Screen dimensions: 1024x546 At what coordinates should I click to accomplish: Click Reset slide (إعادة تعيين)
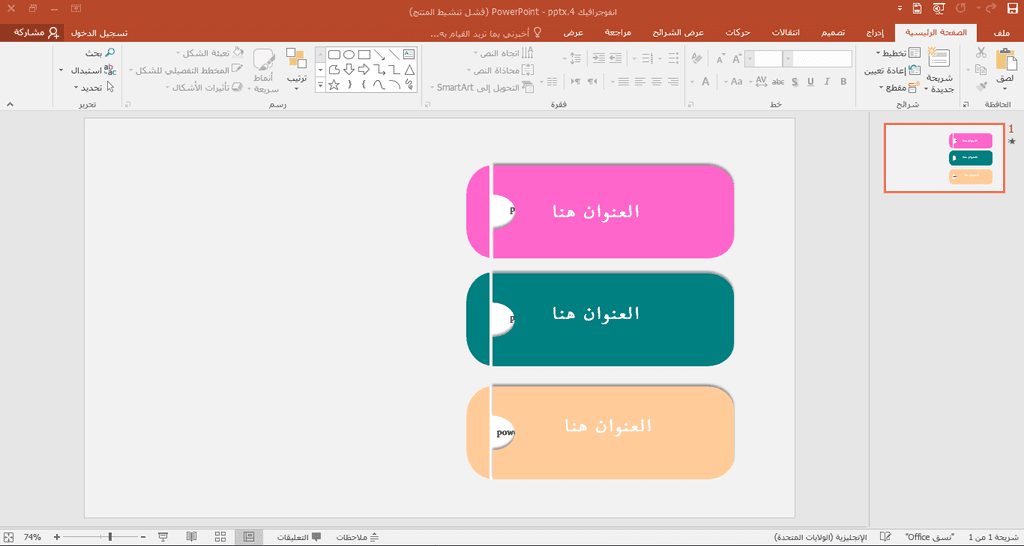tap(892, 70)
